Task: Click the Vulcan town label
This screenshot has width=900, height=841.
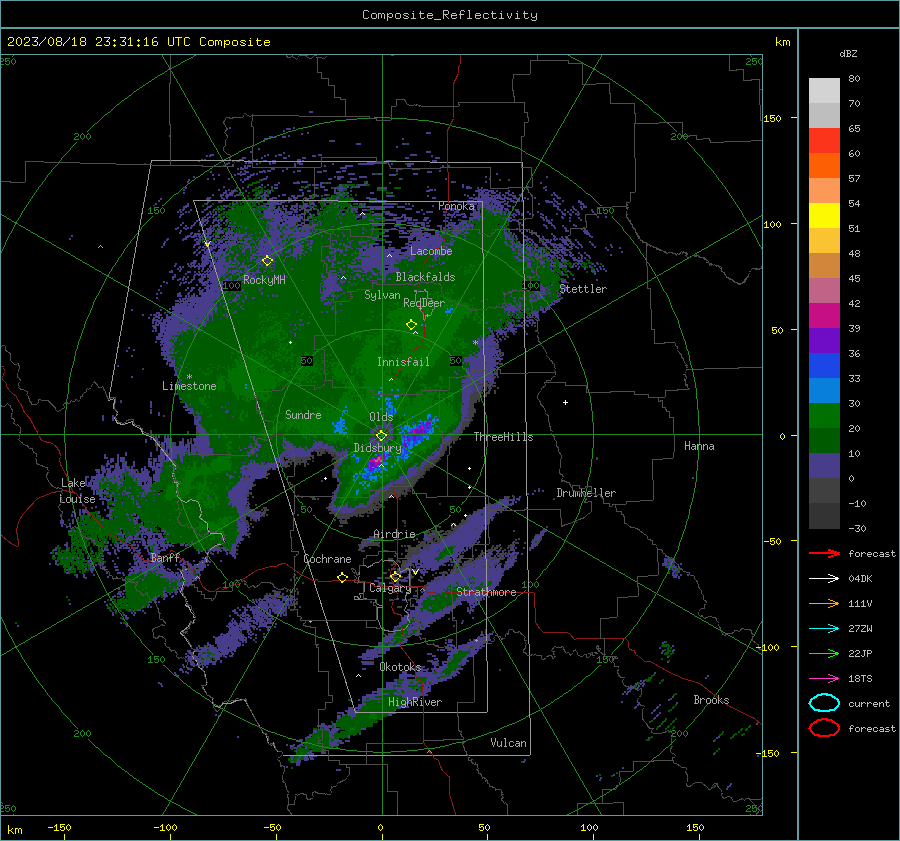Action: pos(509,743)
